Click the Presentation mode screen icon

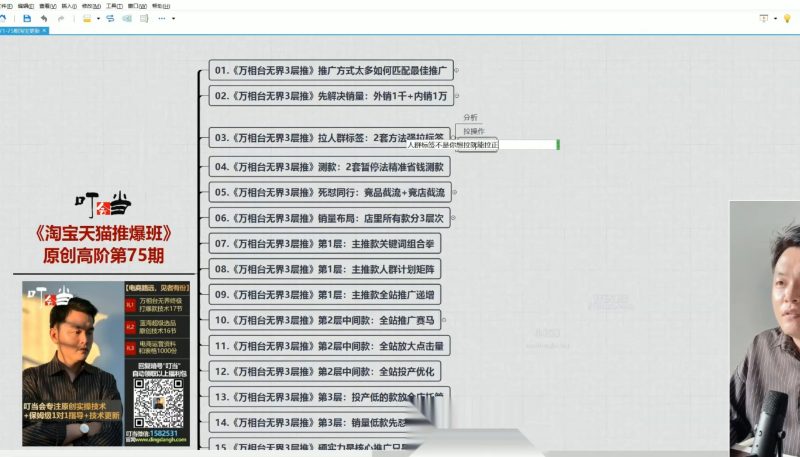click(764, 18)
